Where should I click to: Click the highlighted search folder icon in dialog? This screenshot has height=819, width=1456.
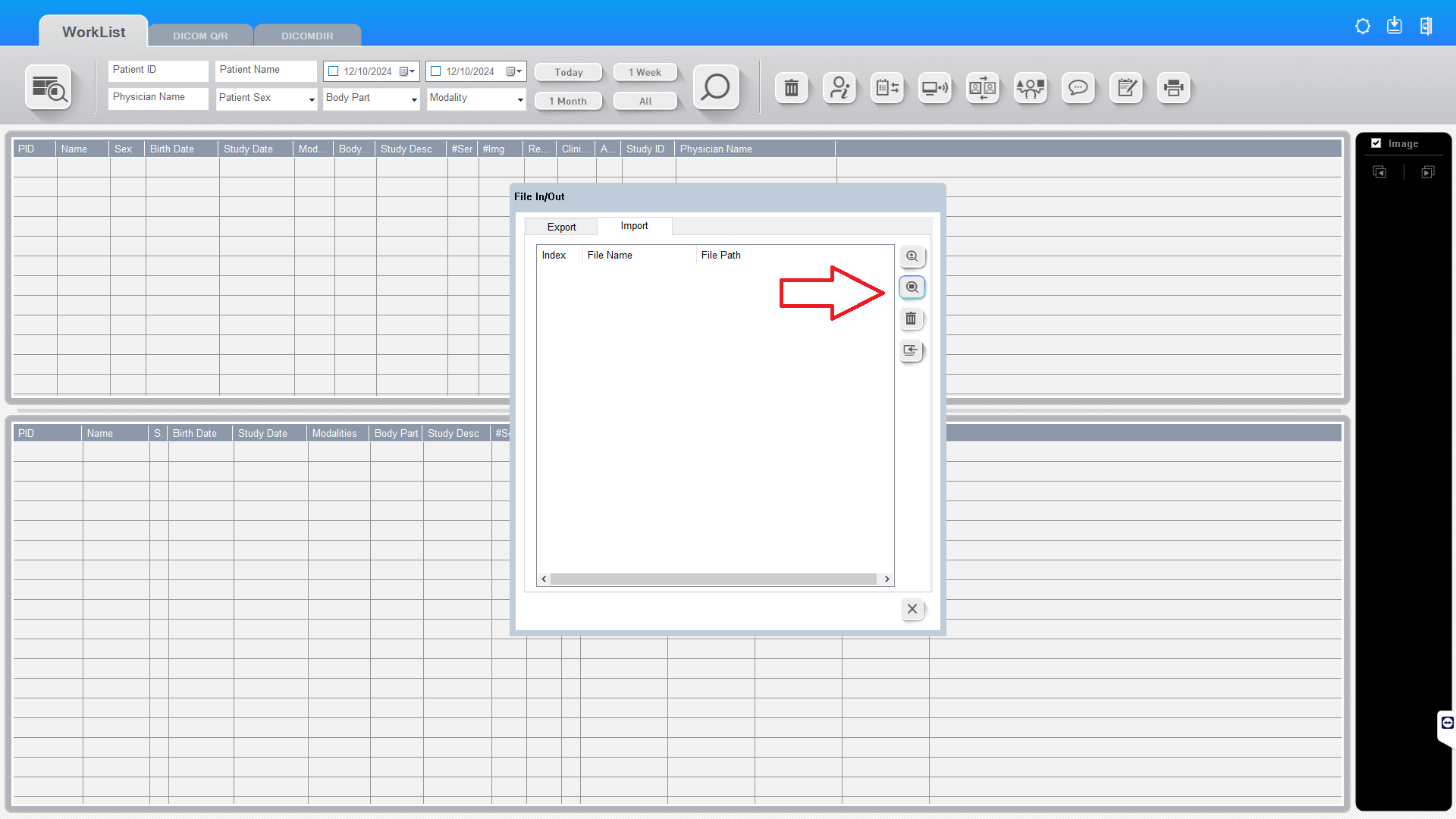point(912,287)
